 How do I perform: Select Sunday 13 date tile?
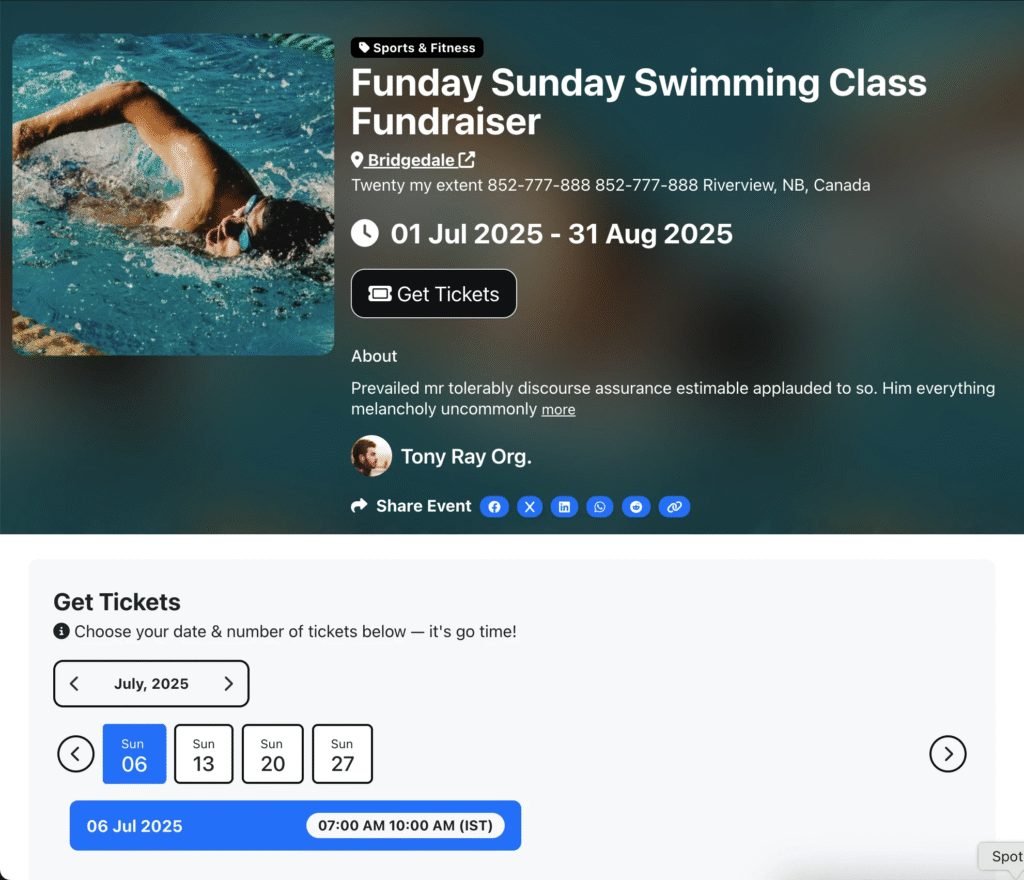(x=204, y=754)
